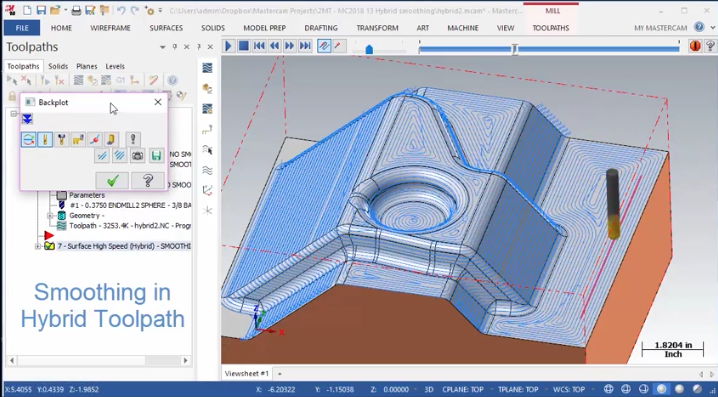Open the TRANSFORM ribbon tab
This screenshot has height=397, width=718.
tap(377, 28)
